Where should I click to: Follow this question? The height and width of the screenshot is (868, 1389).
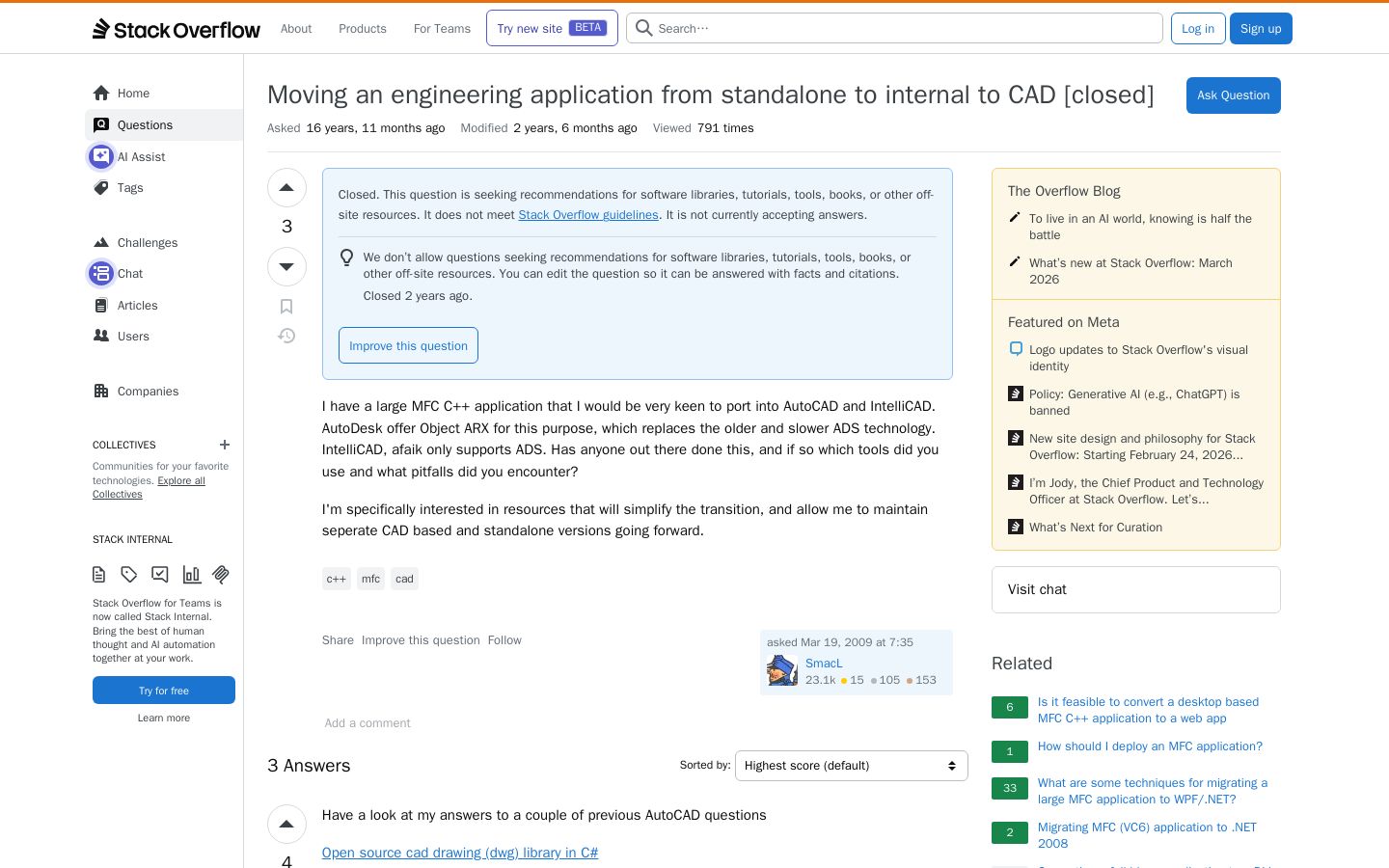[504, 640]
